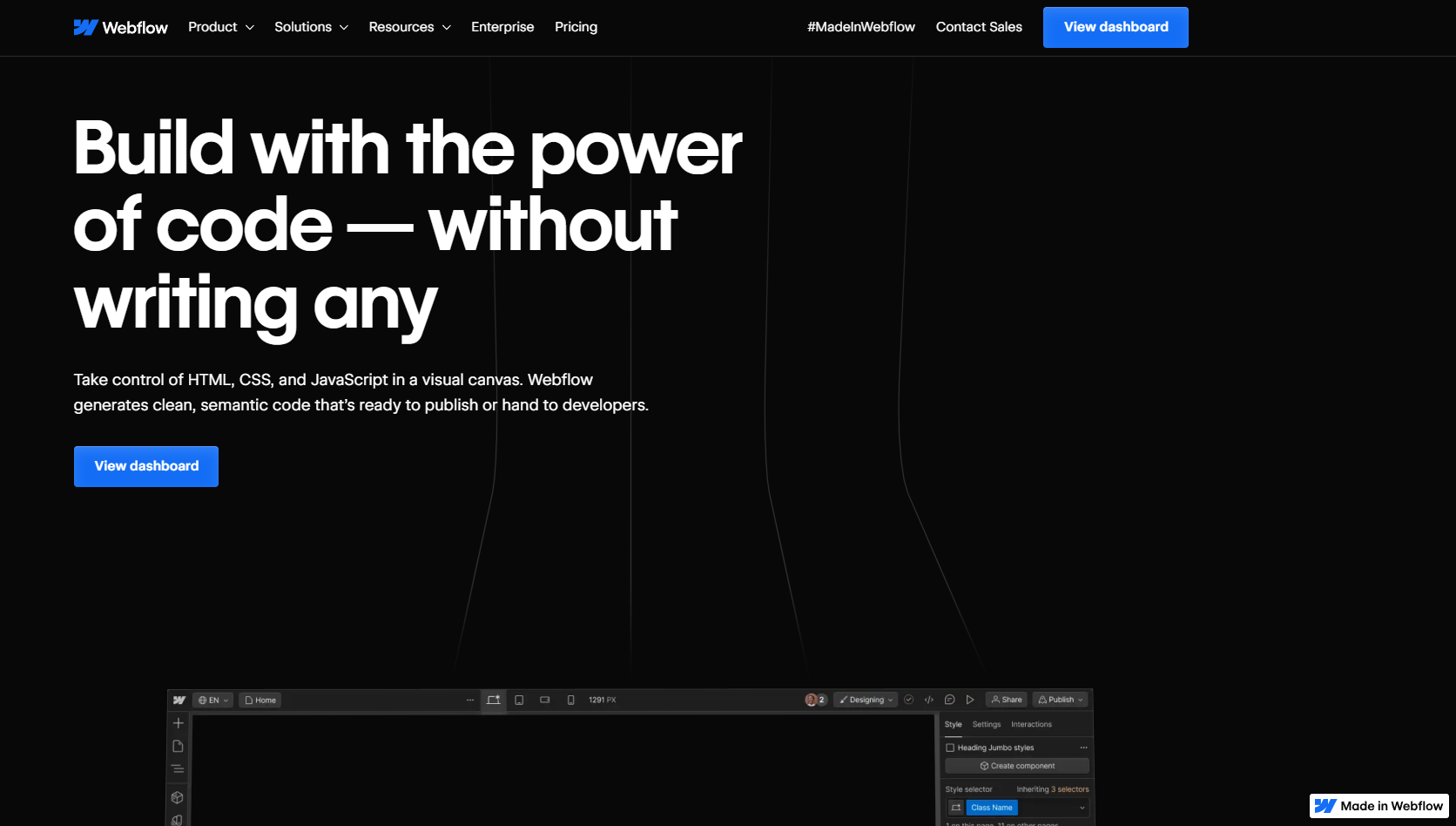Open the Product dropdown menu

(221, 27)
